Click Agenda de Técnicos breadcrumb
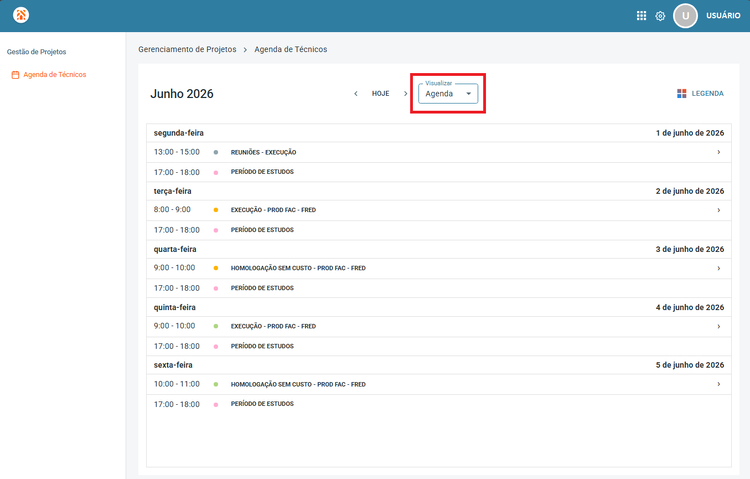The height and width of the screenshot is (479, 750). pos(290,49)
